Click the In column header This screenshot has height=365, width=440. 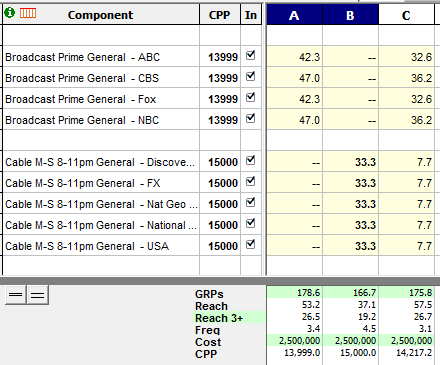point(251,15)
